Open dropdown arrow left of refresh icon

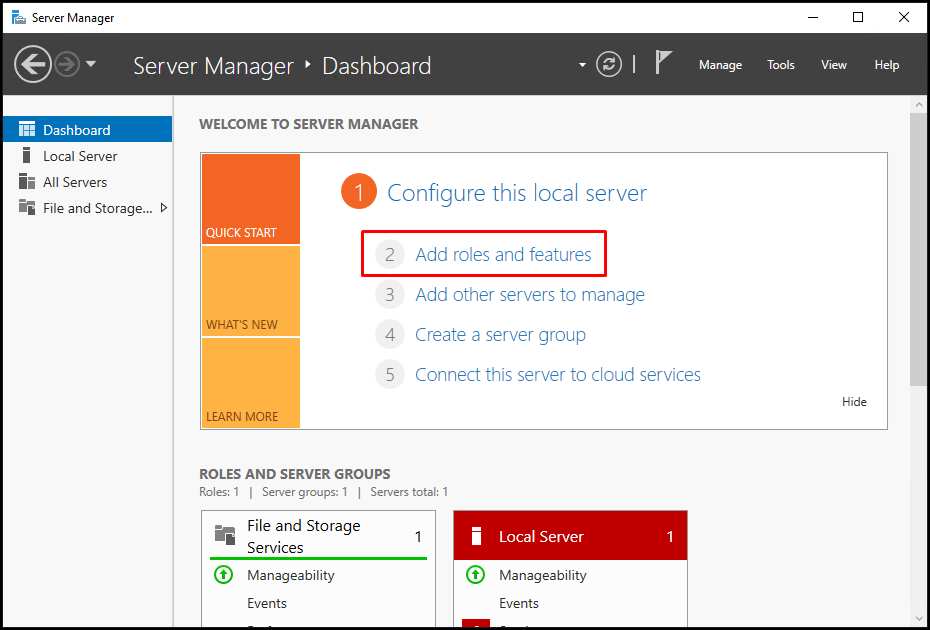[582, 65]
